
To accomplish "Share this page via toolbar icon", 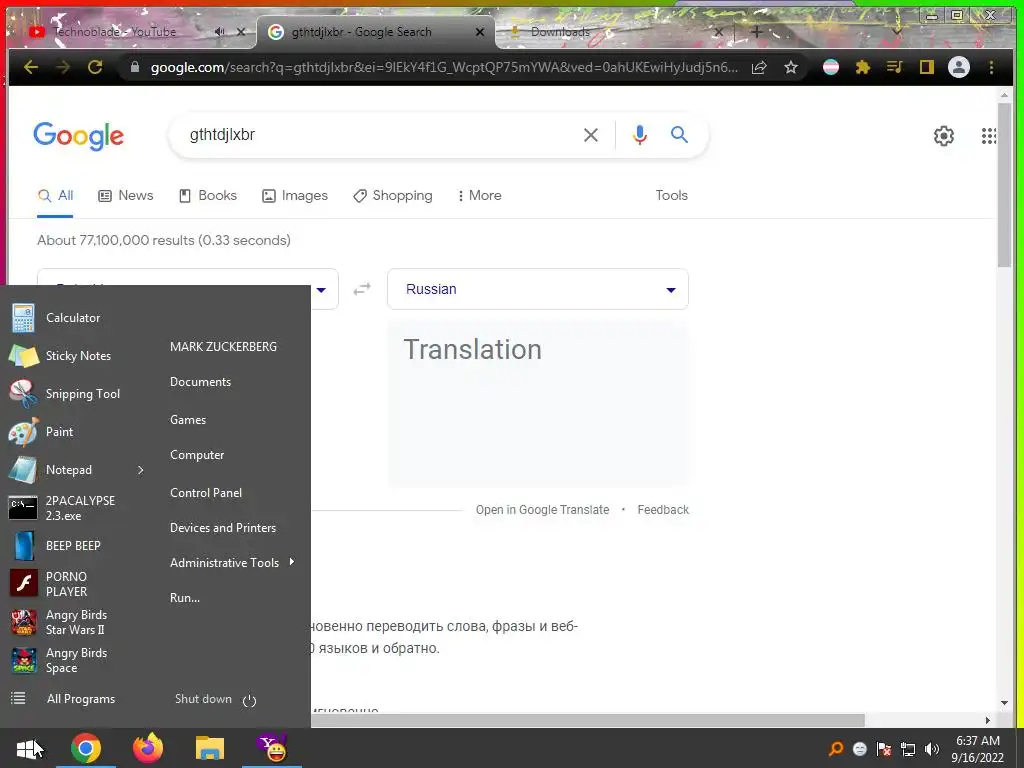I will pyautogui.click(x=759, y=67).
